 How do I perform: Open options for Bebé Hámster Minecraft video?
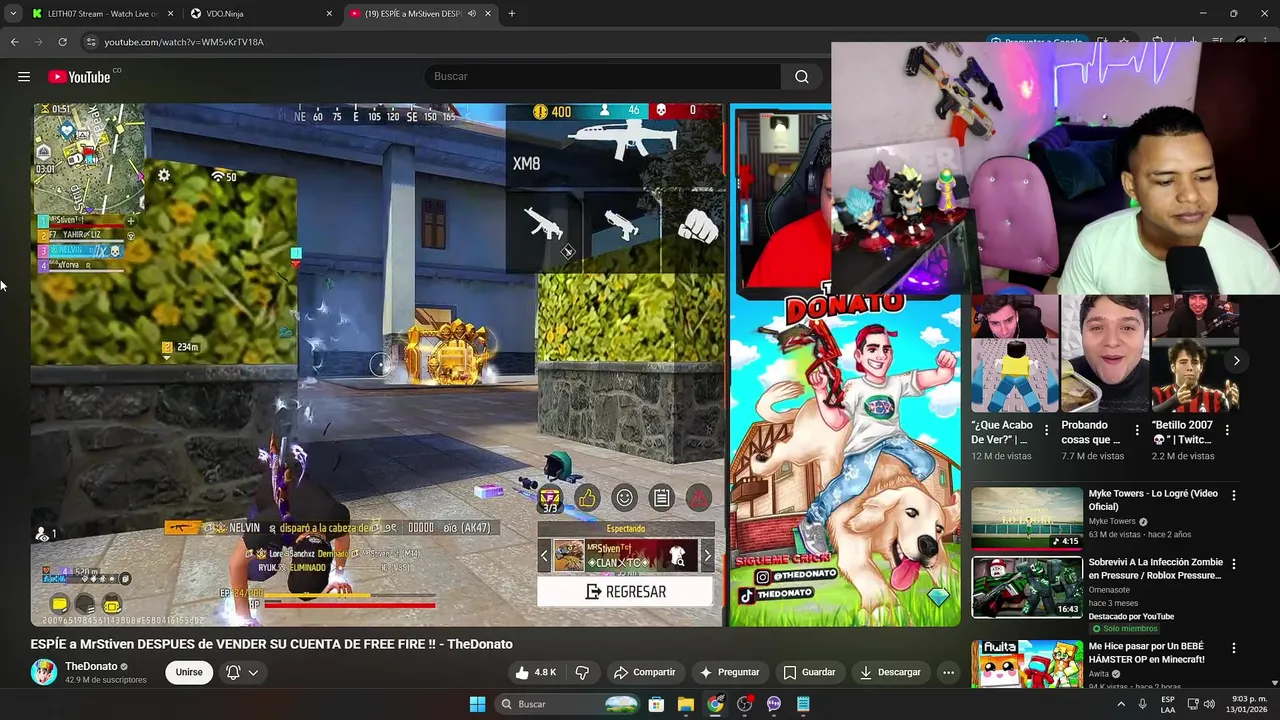pyautogui.click(x=1233, y=648)
